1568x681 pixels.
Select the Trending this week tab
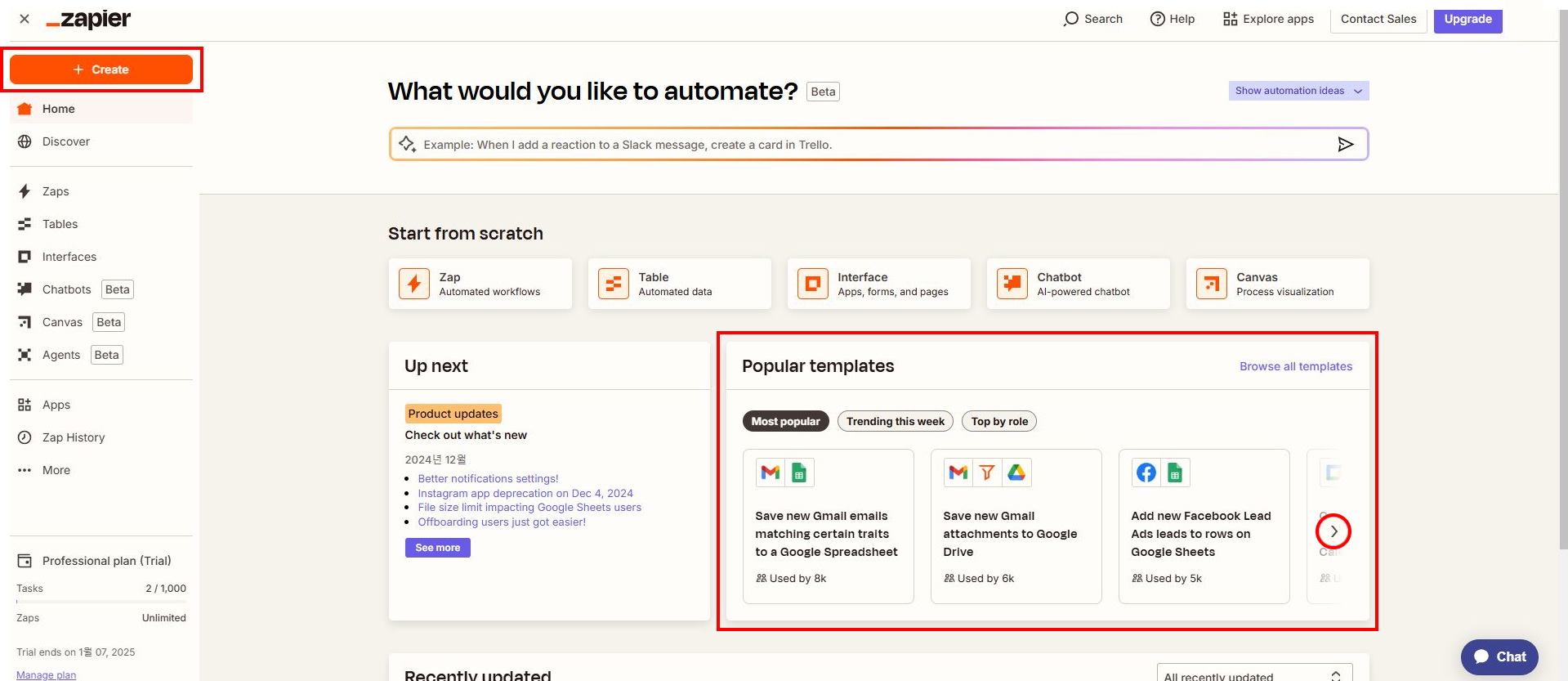coord(896,421)
